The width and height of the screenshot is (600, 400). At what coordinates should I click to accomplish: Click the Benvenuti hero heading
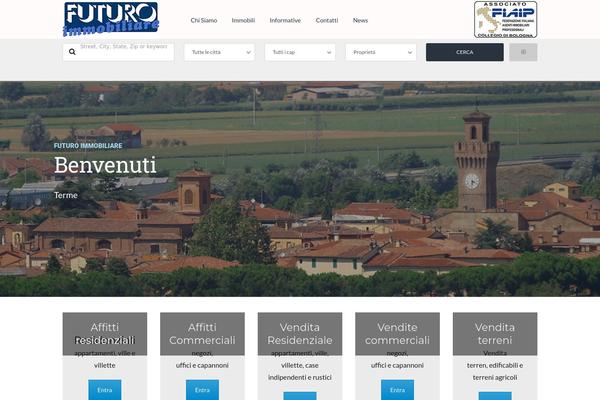[x=105, y=165]
